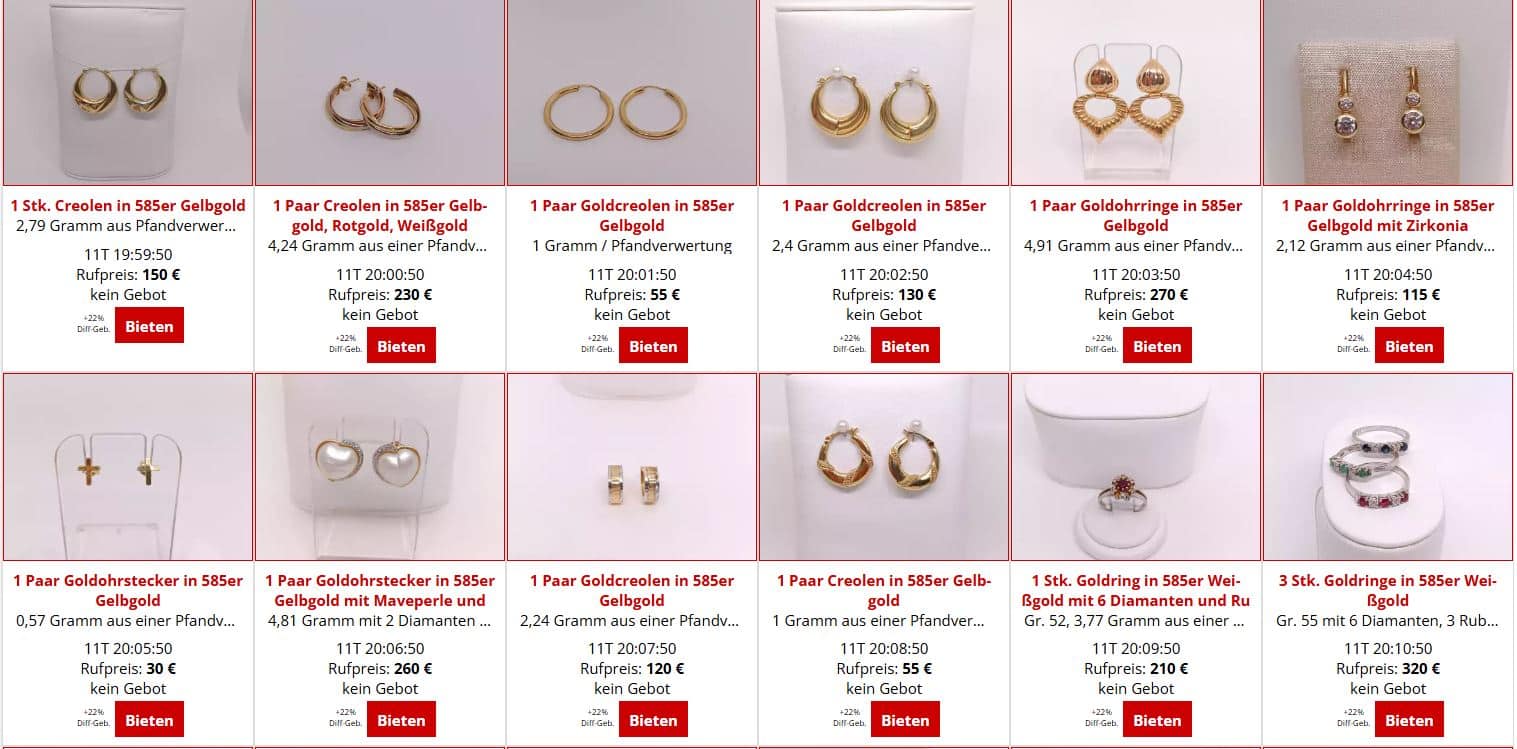1517x749 pixels.
Task: Open '1 Stk. Goldring mit 6 Diamanten' title
Action: (1136, 590)
